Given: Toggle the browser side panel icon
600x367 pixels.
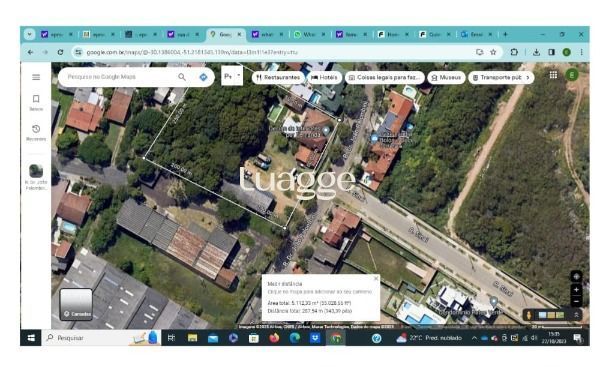Looking at the screenshot, I should pos(551,52).
